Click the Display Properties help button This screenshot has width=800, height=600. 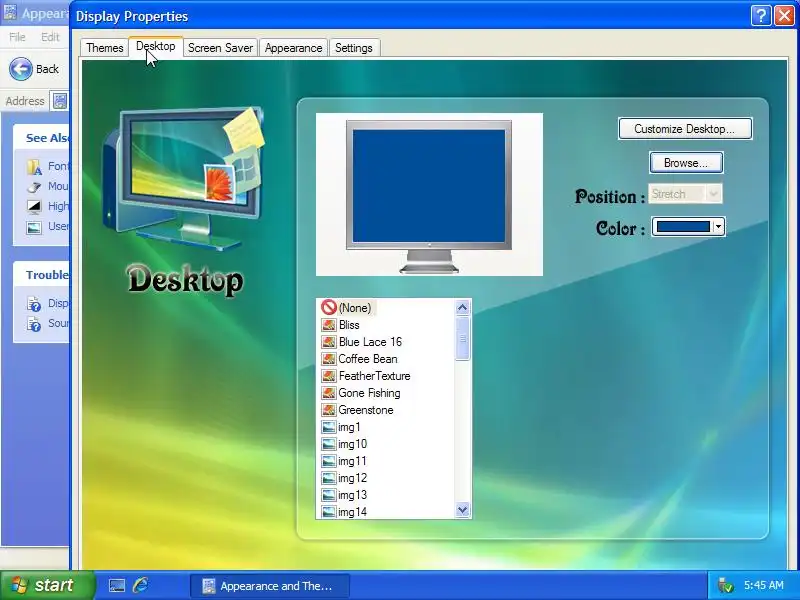coord(760,16)
